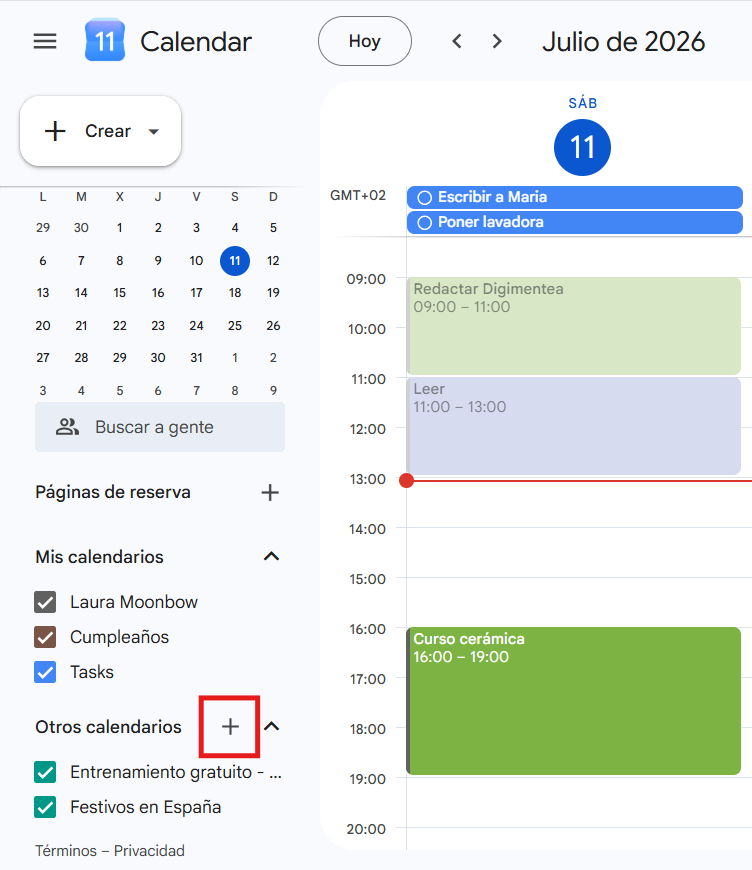
Task: Click the Calendar logo icon
Action: point(105,40)
